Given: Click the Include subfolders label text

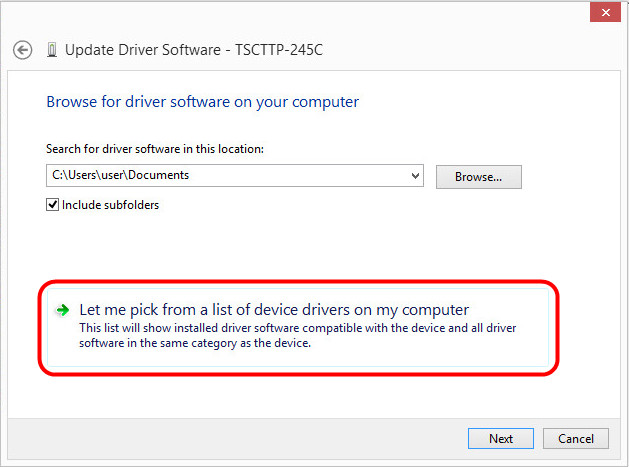Looking at the screenshot, I should coord(110,205).
